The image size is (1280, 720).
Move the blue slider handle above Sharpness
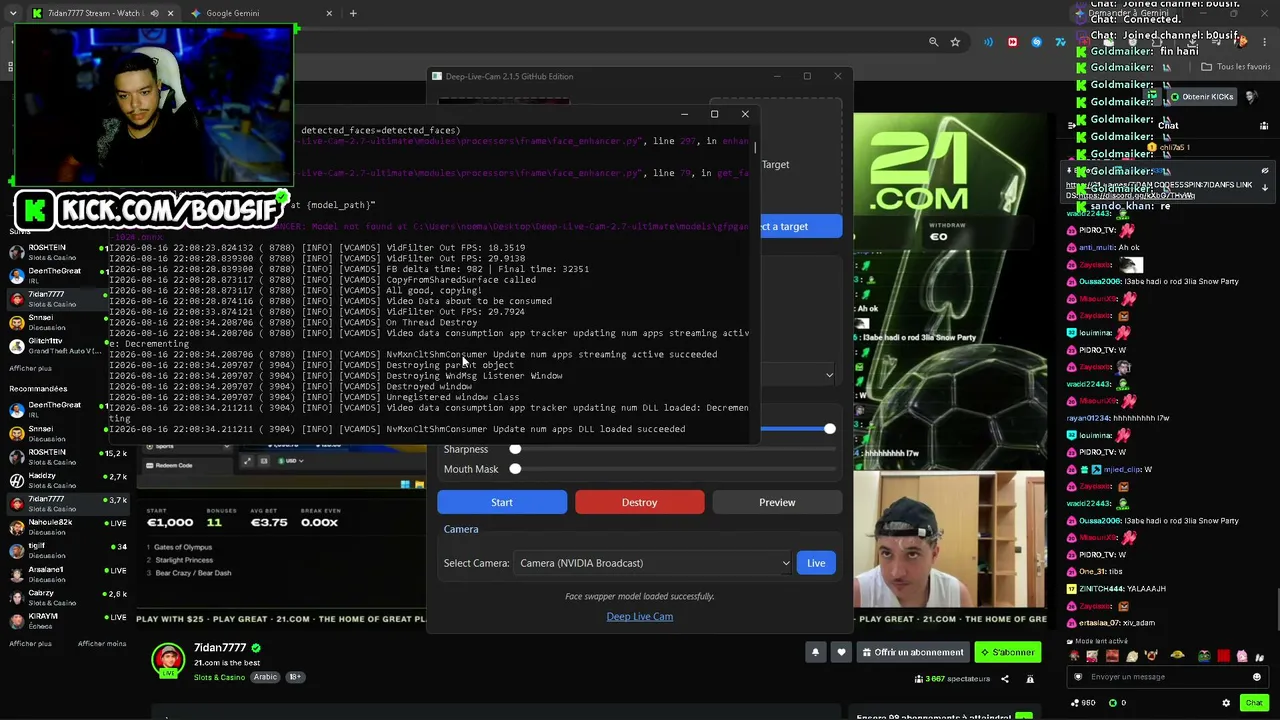pos(829,429)
